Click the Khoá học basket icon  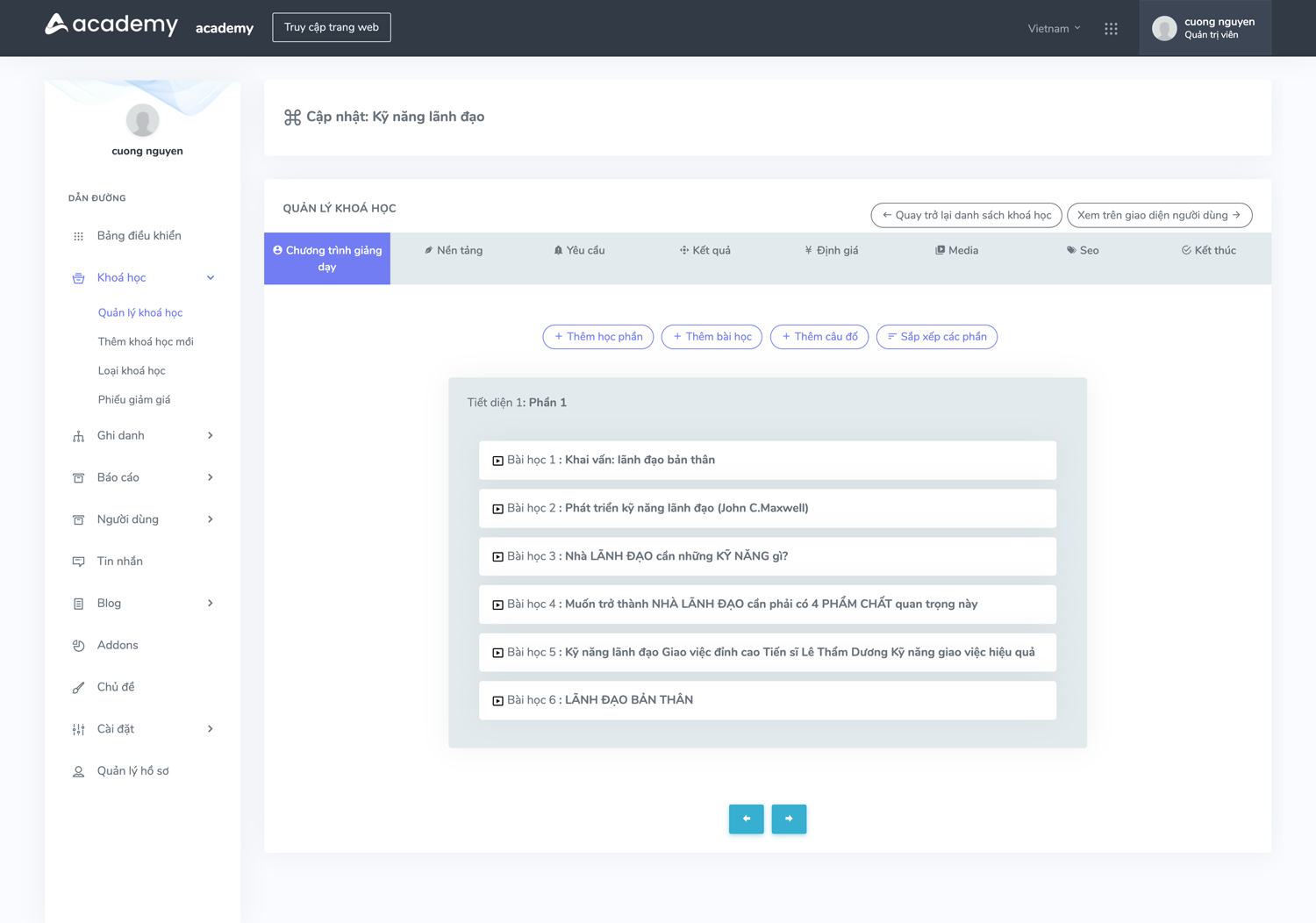[x=78, y=278]
